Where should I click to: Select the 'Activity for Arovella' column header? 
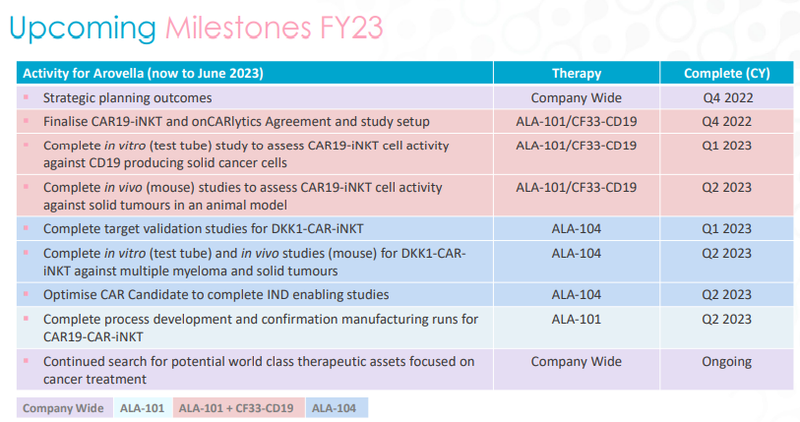click(x=255, y=73)
